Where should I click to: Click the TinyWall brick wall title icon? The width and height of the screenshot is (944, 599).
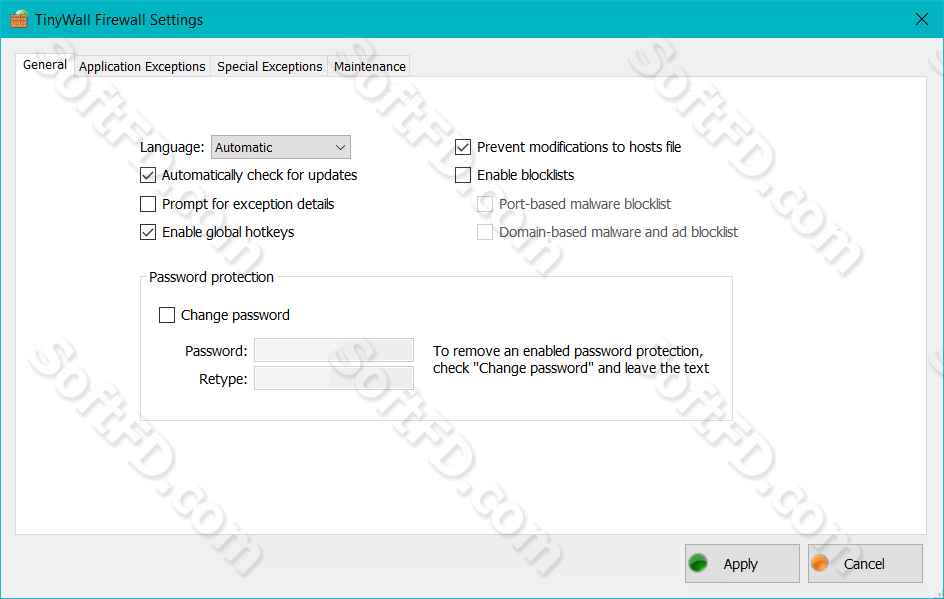pos(19,19)
